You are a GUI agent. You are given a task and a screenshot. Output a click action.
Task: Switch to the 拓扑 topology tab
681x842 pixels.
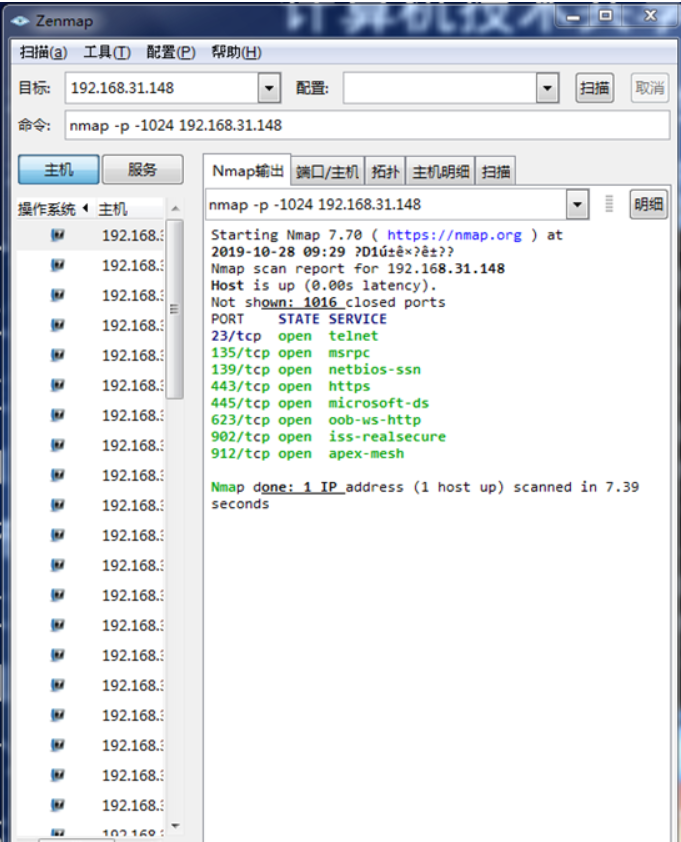[x=385, y=172]
